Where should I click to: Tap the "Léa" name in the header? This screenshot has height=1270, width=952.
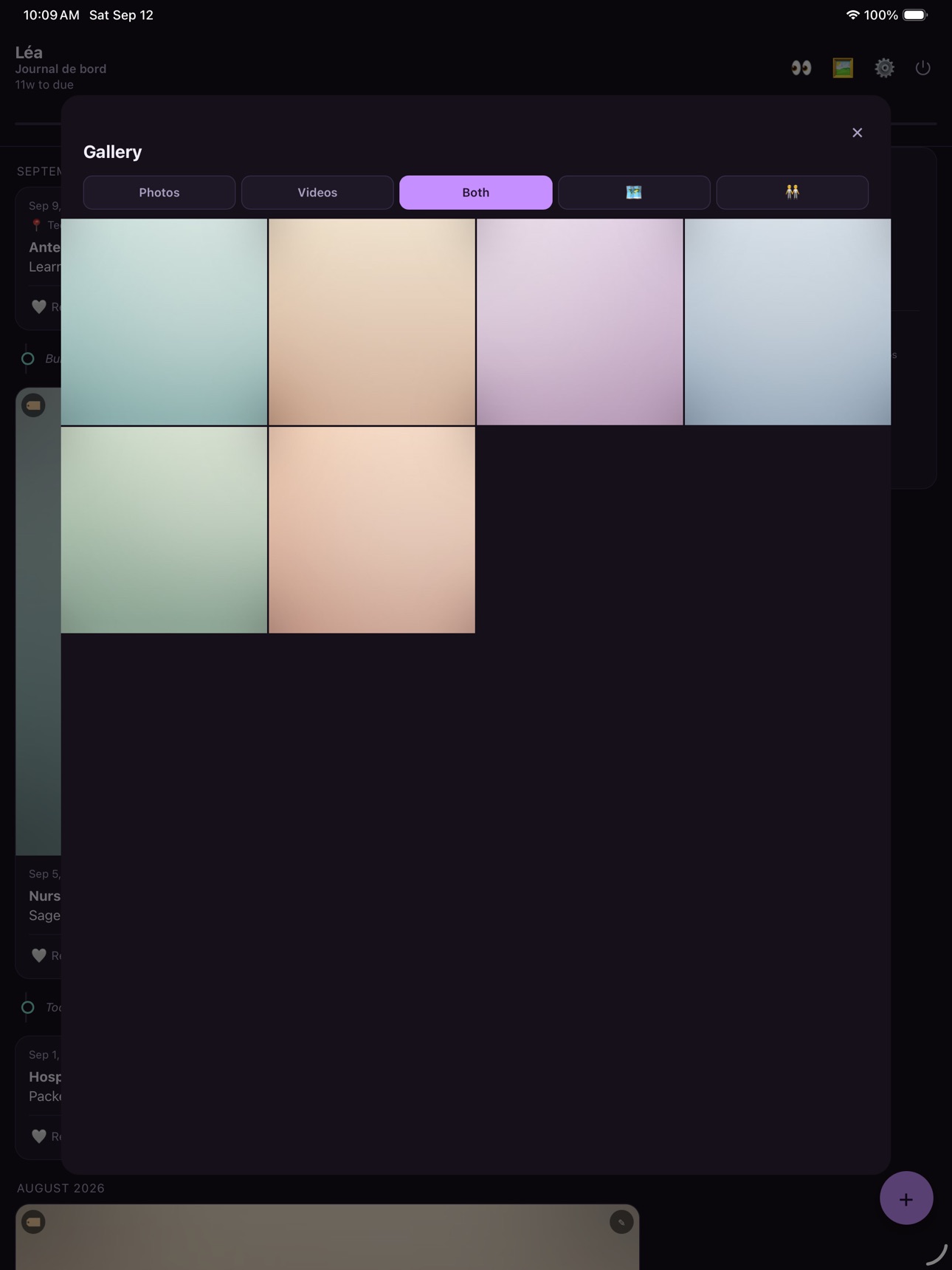point(29,52)
